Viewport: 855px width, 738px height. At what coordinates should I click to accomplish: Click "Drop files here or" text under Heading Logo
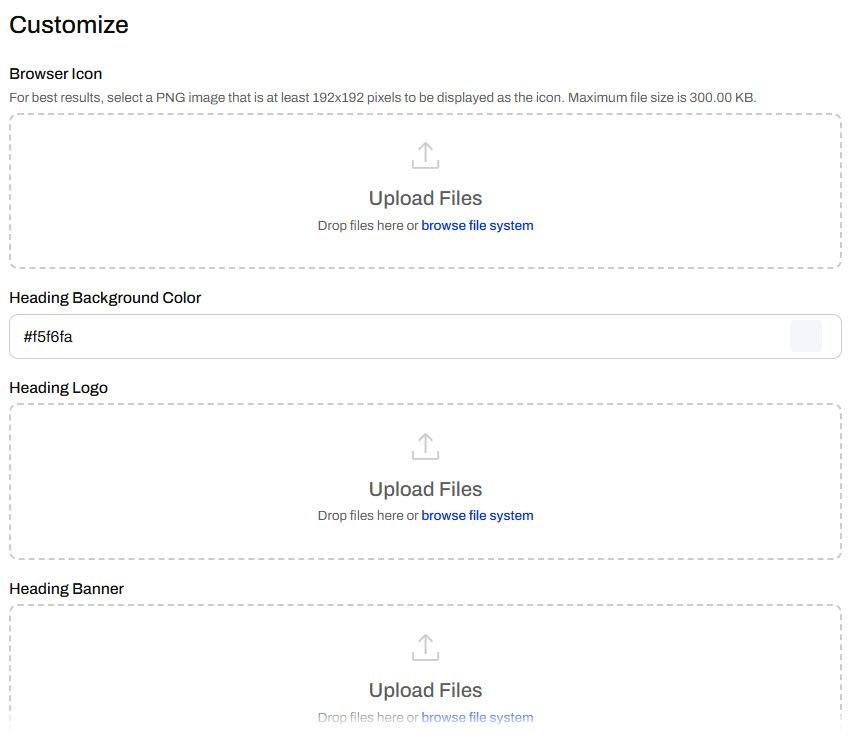(367, 516)
